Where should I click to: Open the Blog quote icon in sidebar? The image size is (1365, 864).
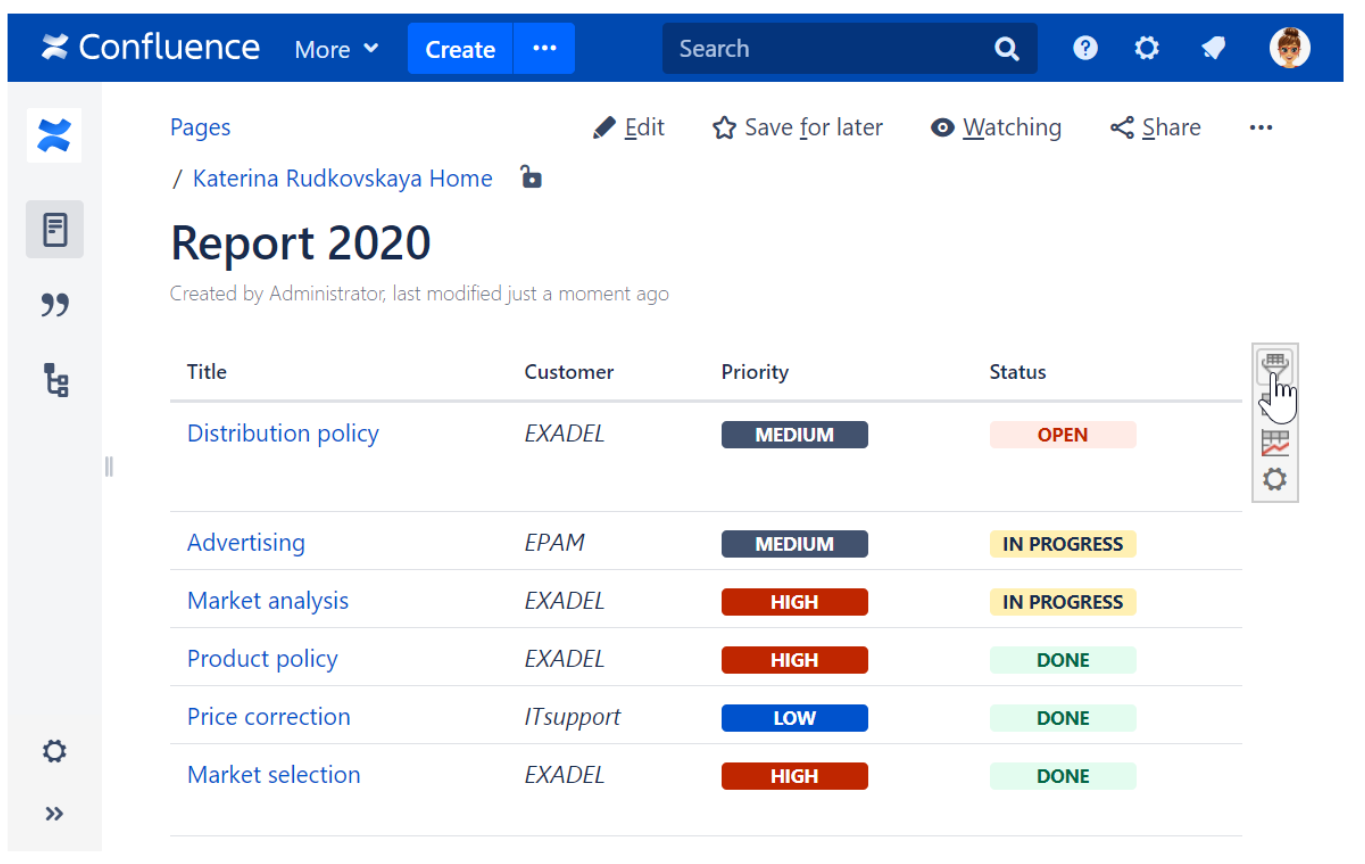(55, 305)
